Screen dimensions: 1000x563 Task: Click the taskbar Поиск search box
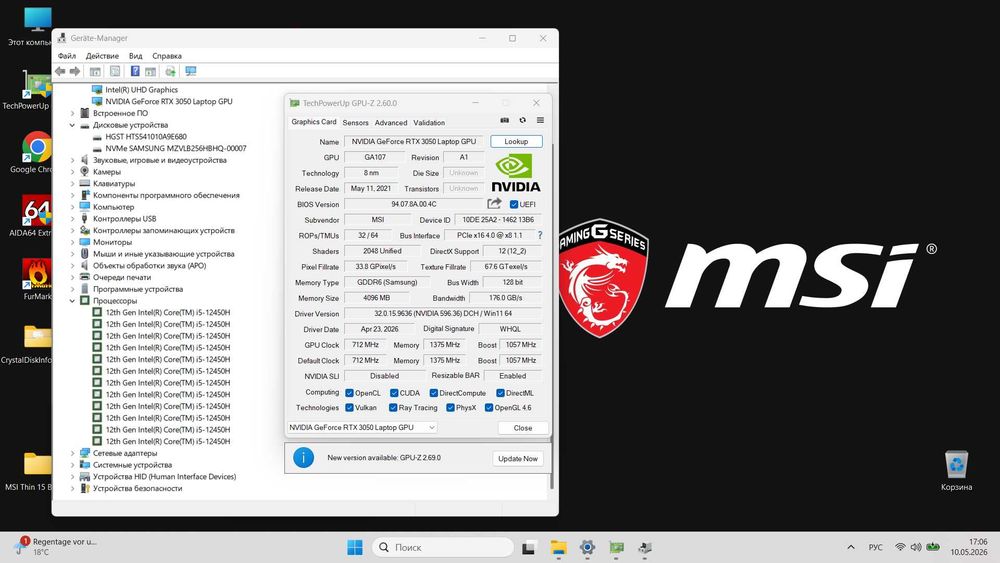click(x=443, y=547)
